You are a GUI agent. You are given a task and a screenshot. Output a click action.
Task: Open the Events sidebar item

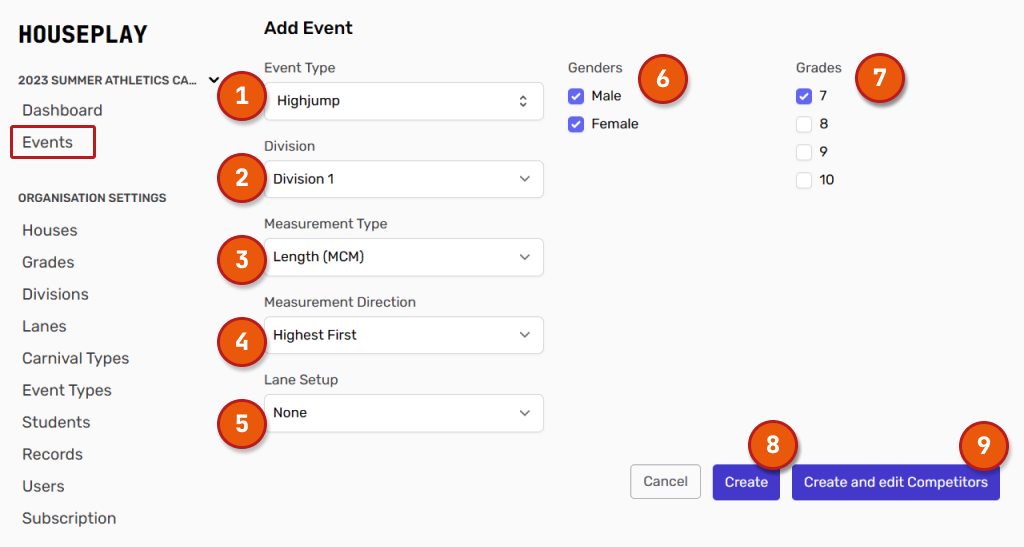(x=48, y=142)
